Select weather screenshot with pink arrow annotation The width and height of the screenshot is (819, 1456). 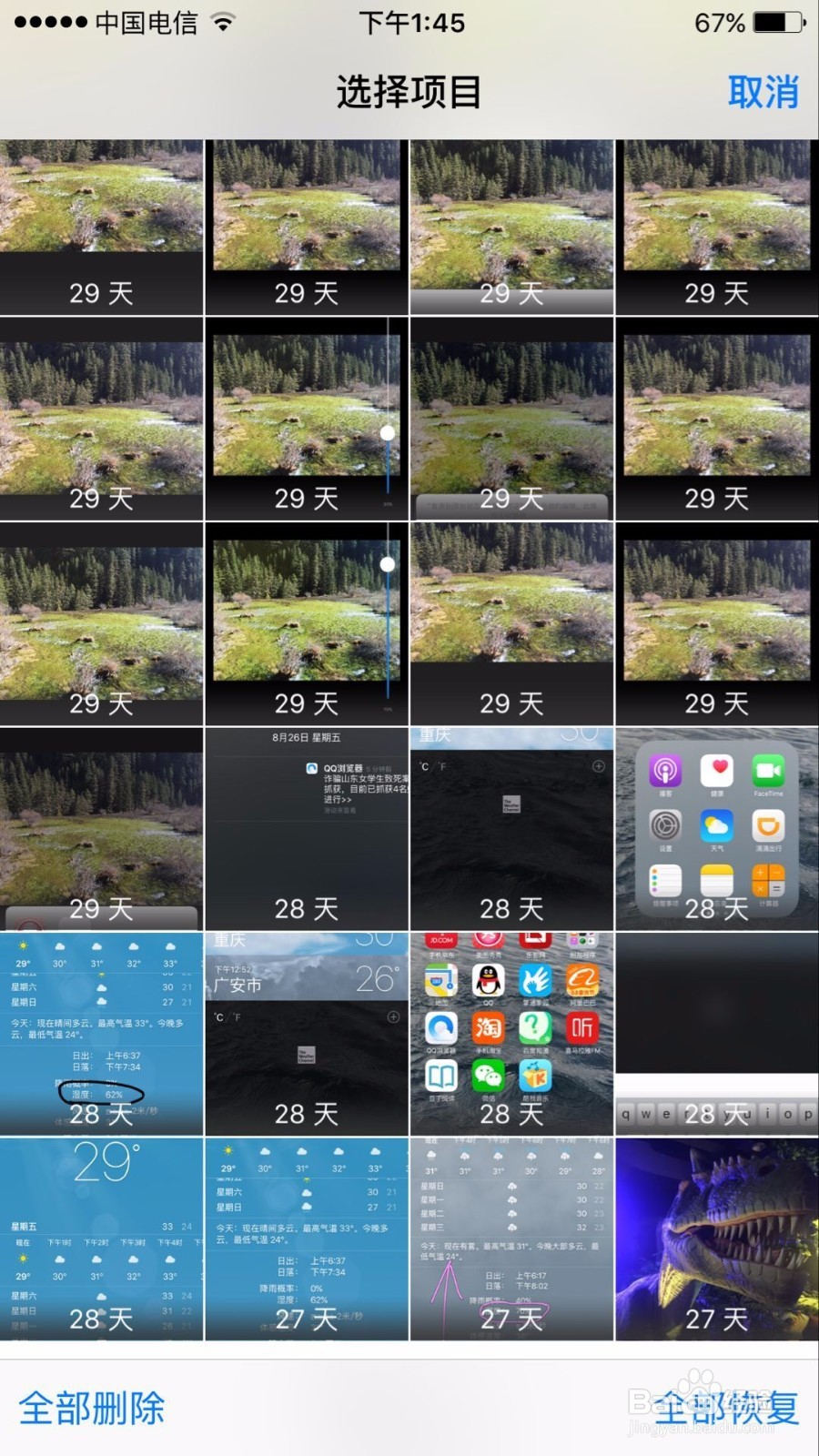click(511, 1239)
